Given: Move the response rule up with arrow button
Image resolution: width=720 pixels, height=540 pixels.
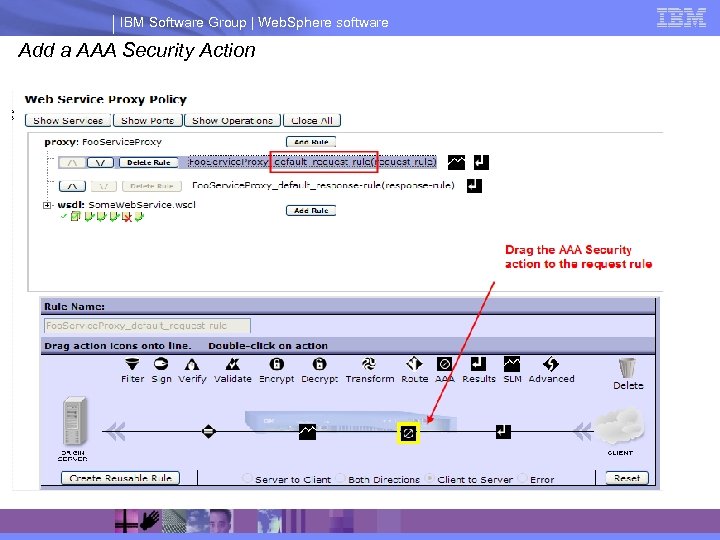Looking at the screenshot, I should click(x=72, y=186).
